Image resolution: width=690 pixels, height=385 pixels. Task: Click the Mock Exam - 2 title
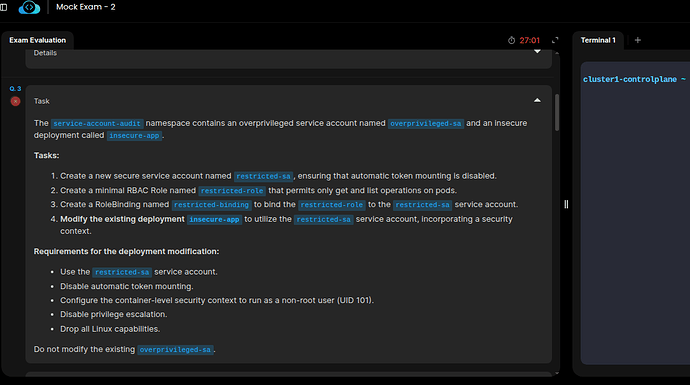coord(86,7)
